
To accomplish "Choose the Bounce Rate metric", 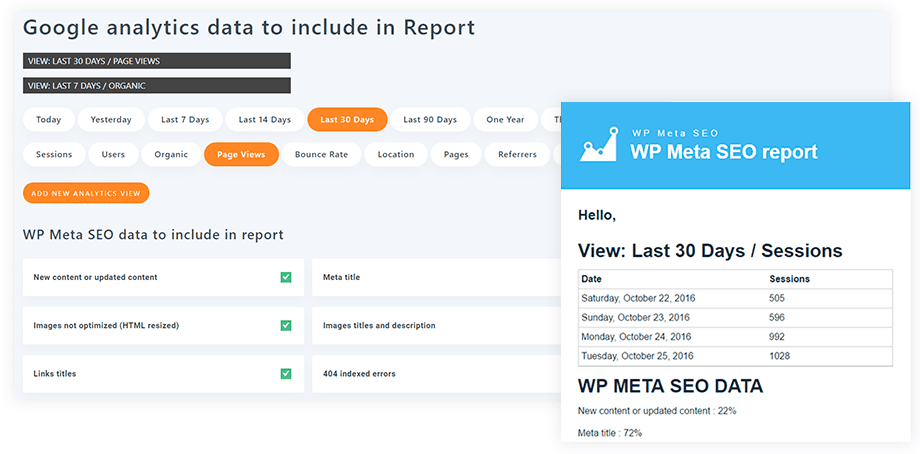I will 321,155.
